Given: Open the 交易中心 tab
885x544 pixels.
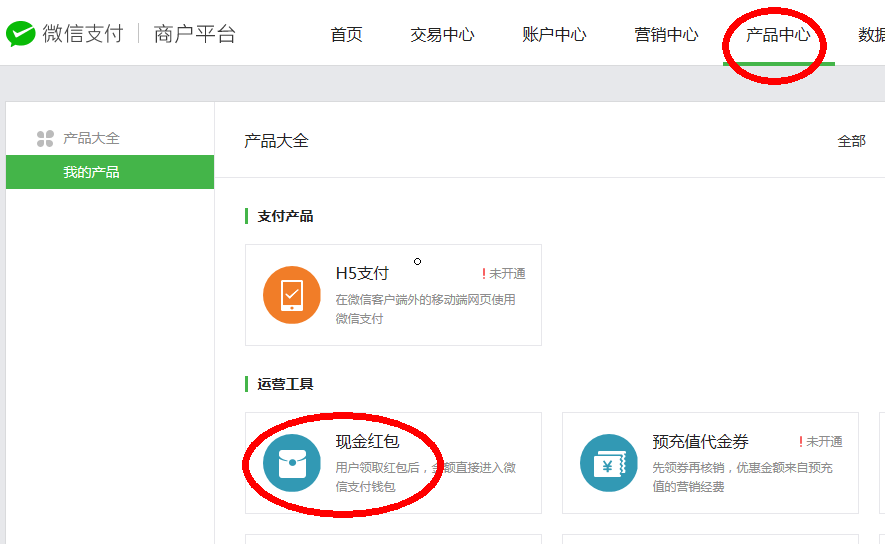Looking at the screenshot, I should (x=442, y=35).
